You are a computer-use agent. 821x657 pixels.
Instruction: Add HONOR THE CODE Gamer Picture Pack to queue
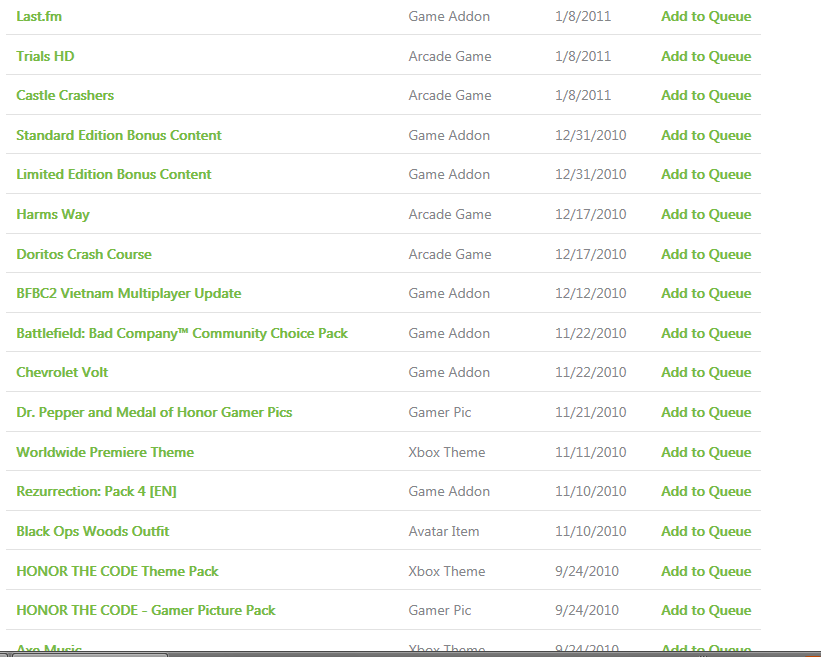[706, 610]
